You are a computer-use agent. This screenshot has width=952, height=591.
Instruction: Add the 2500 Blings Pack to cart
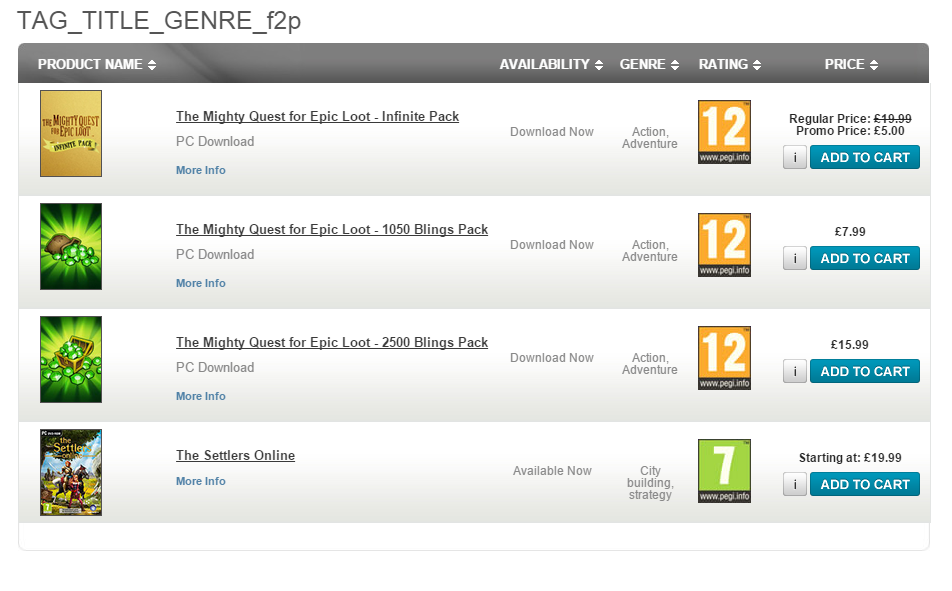865,371
